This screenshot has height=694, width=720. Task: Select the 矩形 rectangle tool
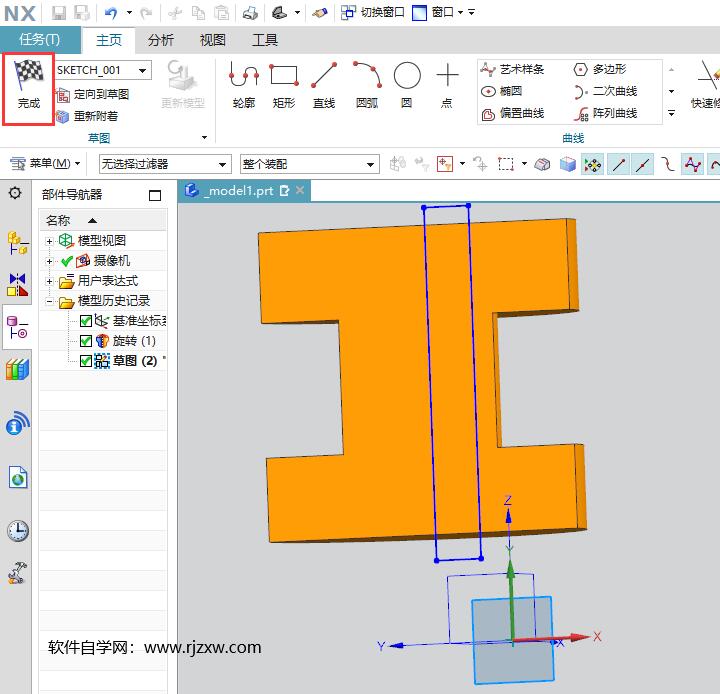[284, 84]
